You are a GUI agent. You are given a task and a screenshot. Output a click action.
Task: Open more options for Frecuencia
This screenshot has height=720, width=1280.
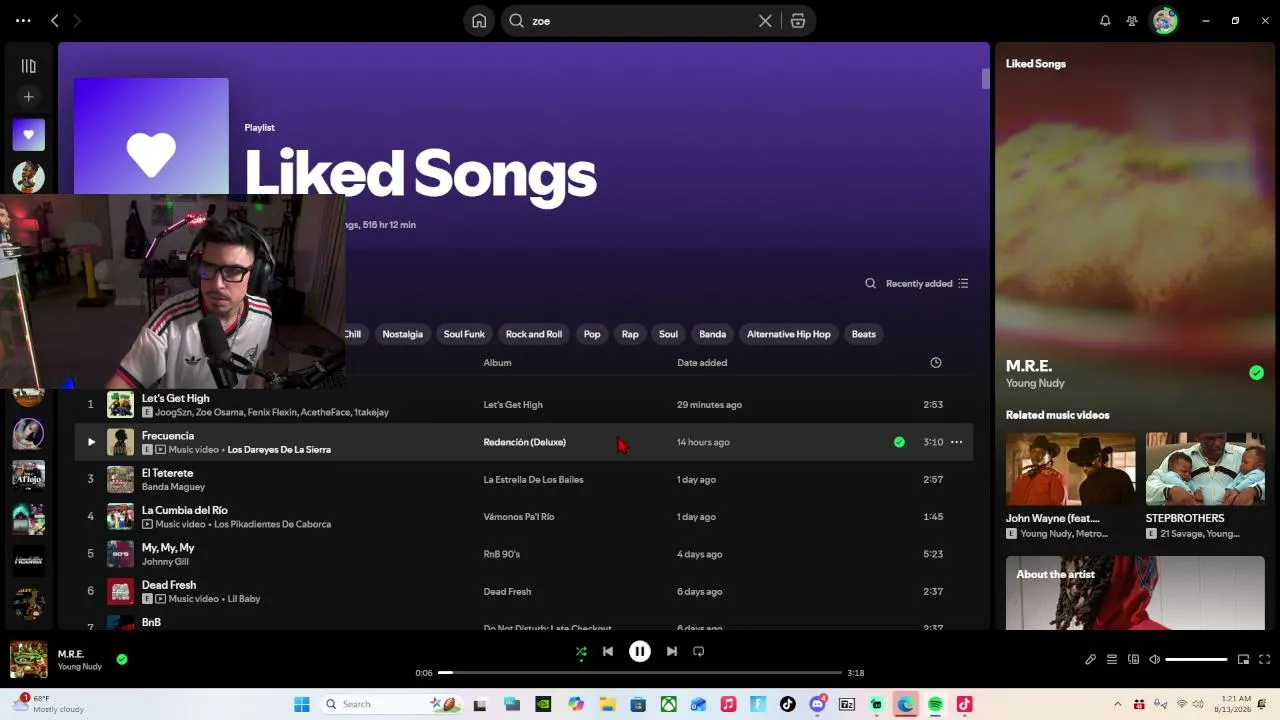click(x=956, y=442)
